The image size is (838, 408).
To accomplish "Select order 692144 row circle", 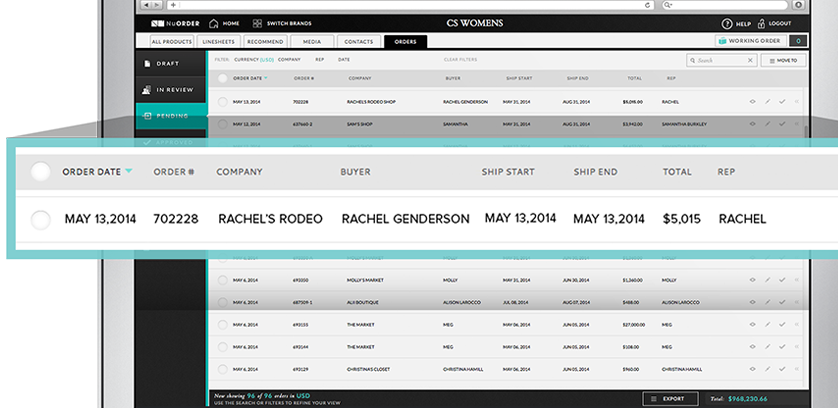I will (223, 347).
